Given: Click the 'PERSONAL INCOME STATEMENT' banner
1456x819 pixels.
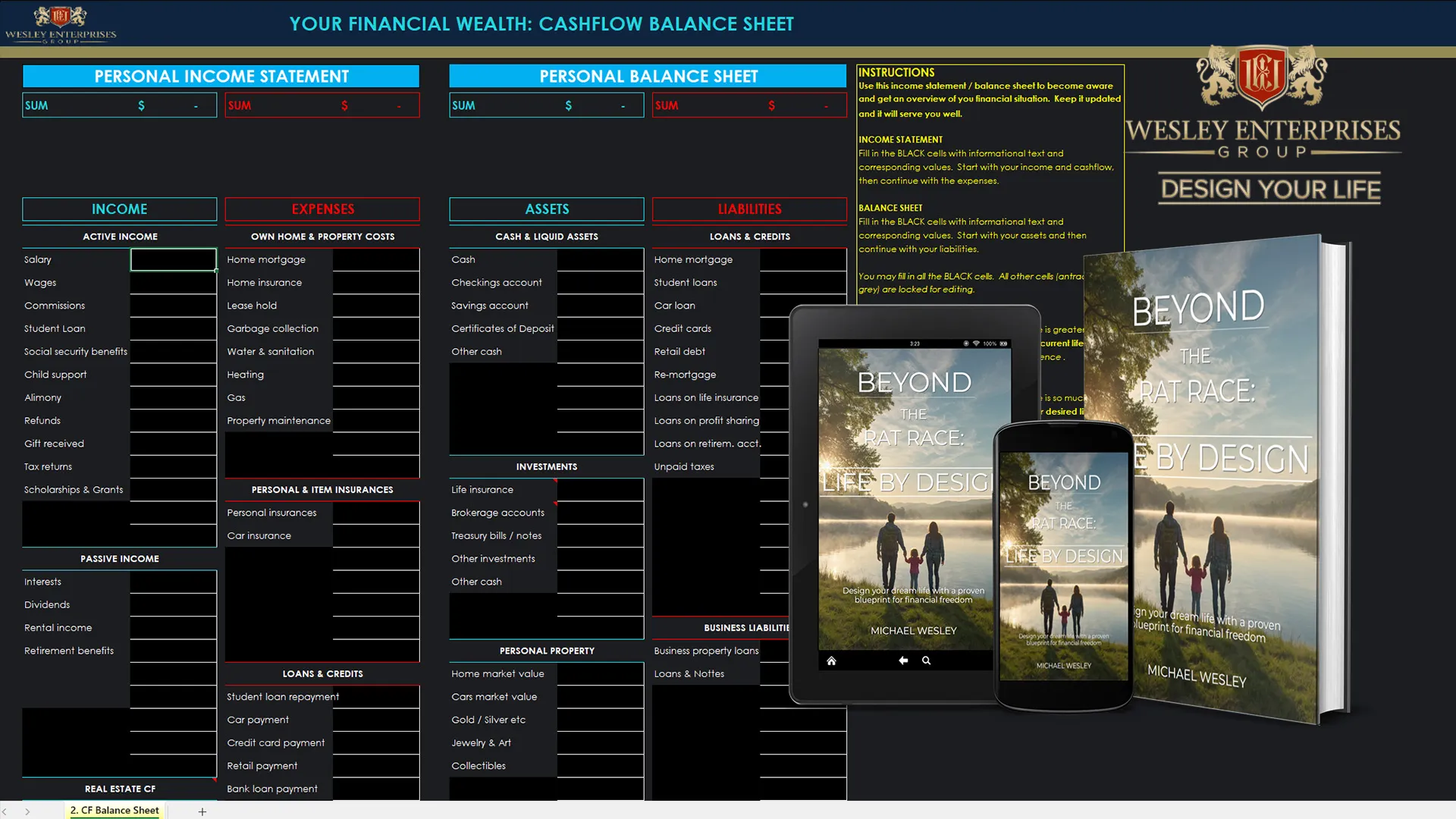Looking at the screenshot, I should [x=221, y=76].
